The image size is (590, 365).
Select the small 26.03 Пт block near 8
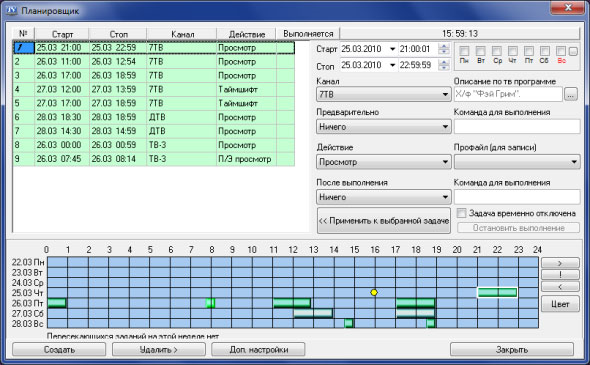click(x=210, y=303)
